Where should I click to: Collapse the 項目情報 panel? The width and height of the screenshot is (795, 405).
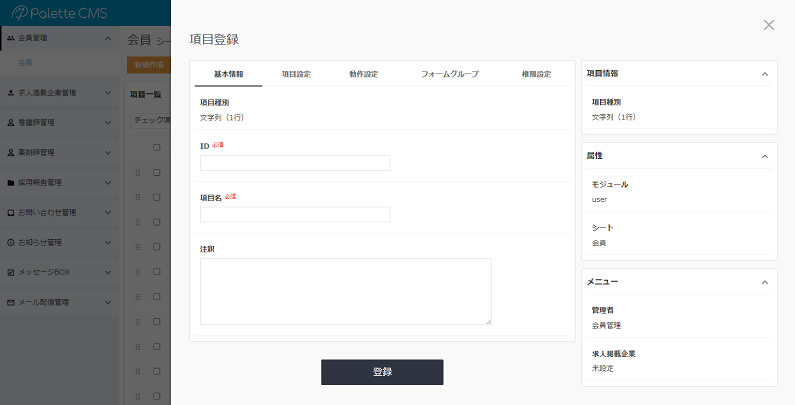coord(764,74)
